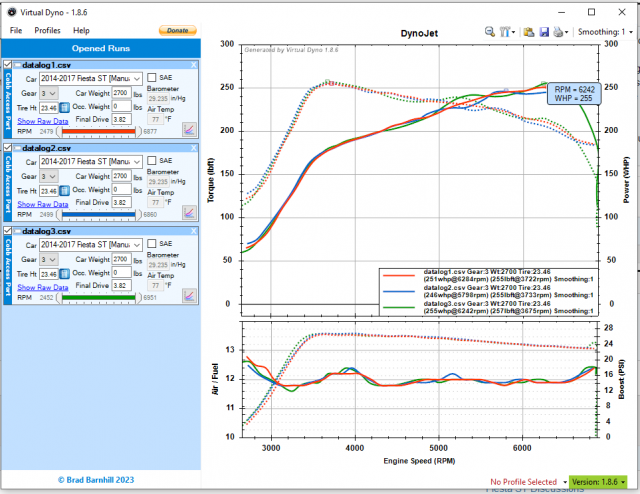The image size is (640, 494).
Task: Click the Car Weight field for datalog3.csv
Action: (122, 259)
